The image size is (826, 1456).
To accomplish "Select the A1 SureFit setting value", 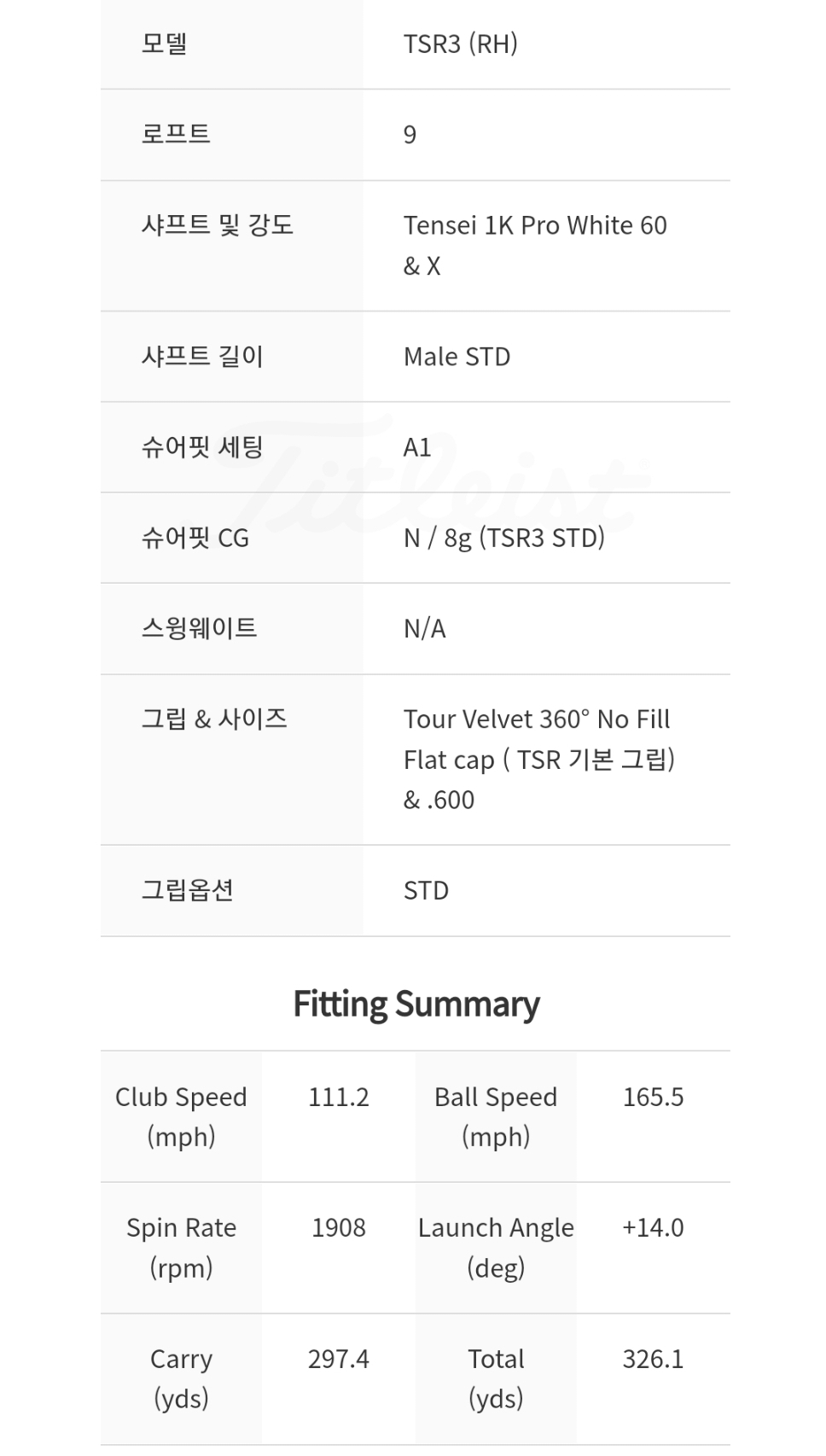I will (x=417, y=447).
